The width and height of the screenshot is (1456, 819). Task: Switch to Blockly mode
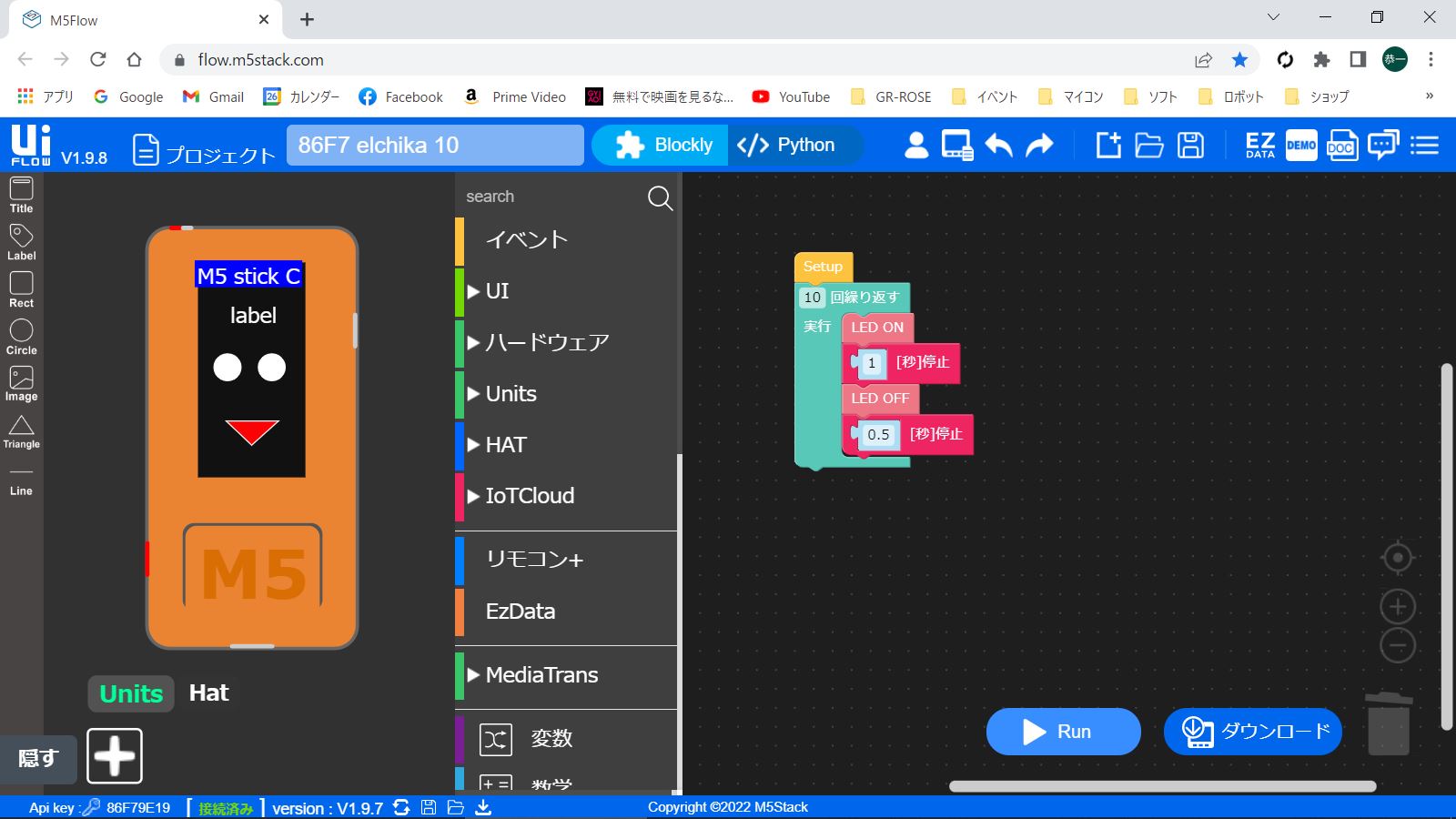click(x=663, y=146)
